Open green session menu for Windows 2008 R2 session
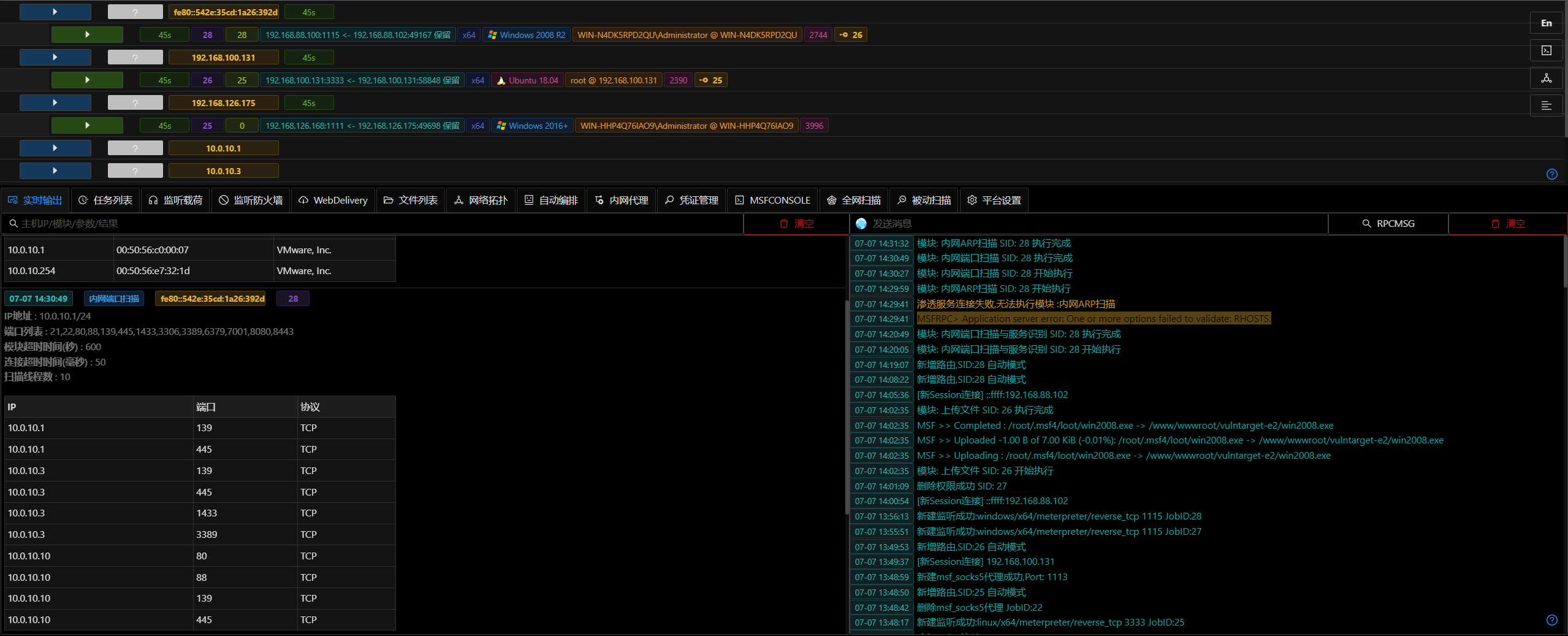 tap(87, 35)
